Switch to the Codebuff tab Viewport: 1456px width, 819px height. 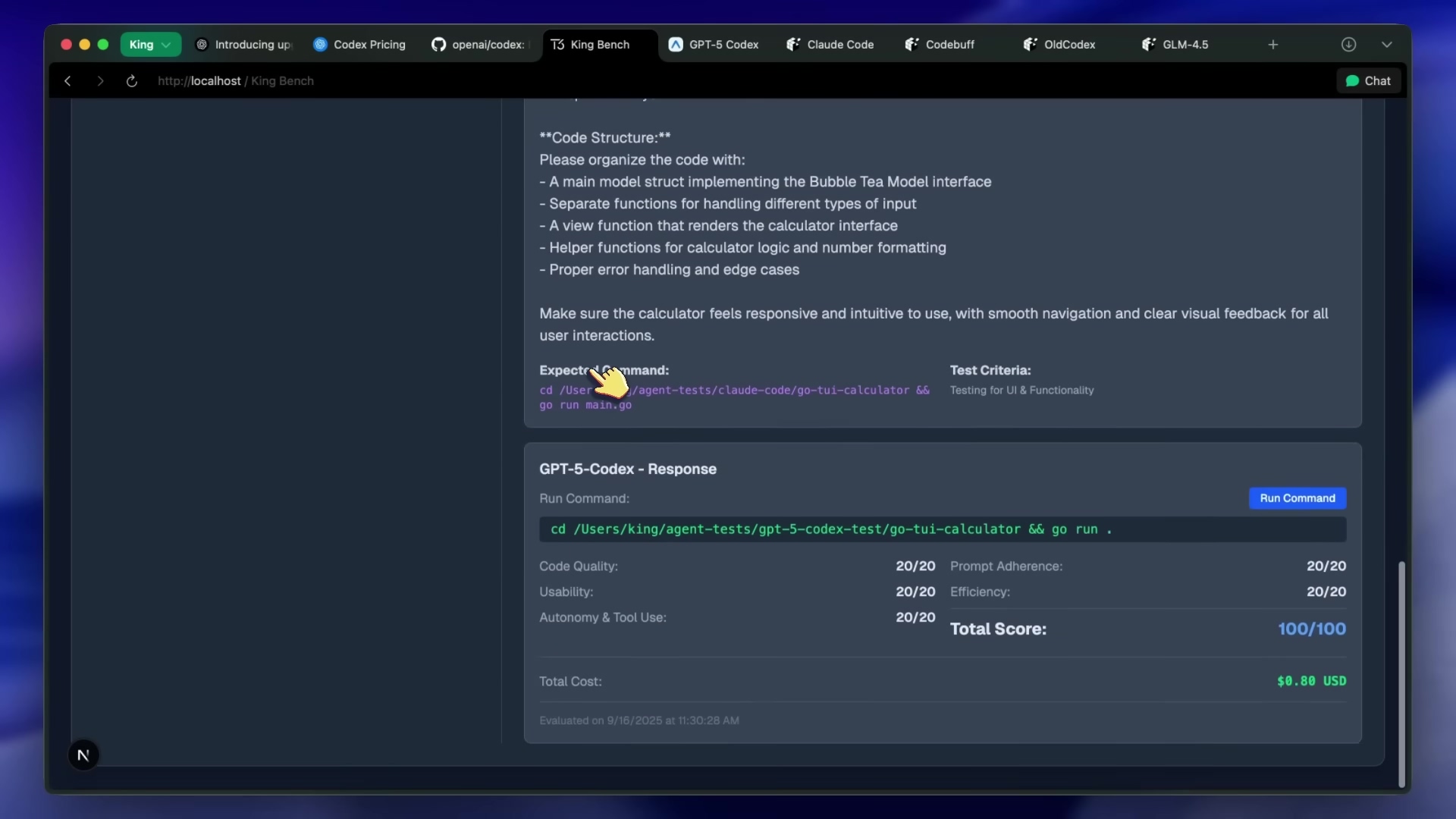pos(940,45)
